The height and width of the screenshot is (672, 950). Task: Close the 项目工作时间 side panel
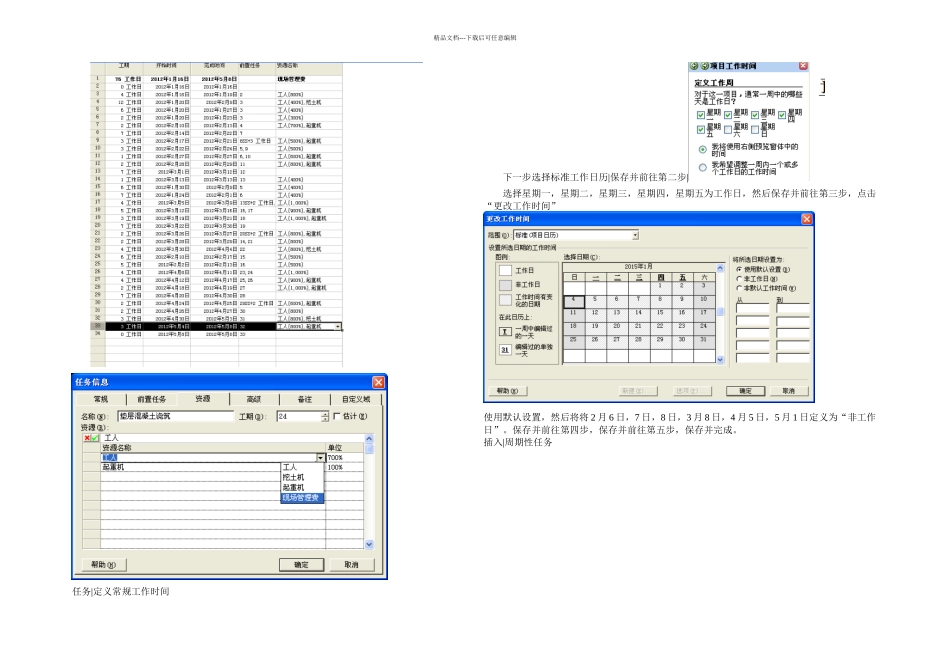coord(803,66)
